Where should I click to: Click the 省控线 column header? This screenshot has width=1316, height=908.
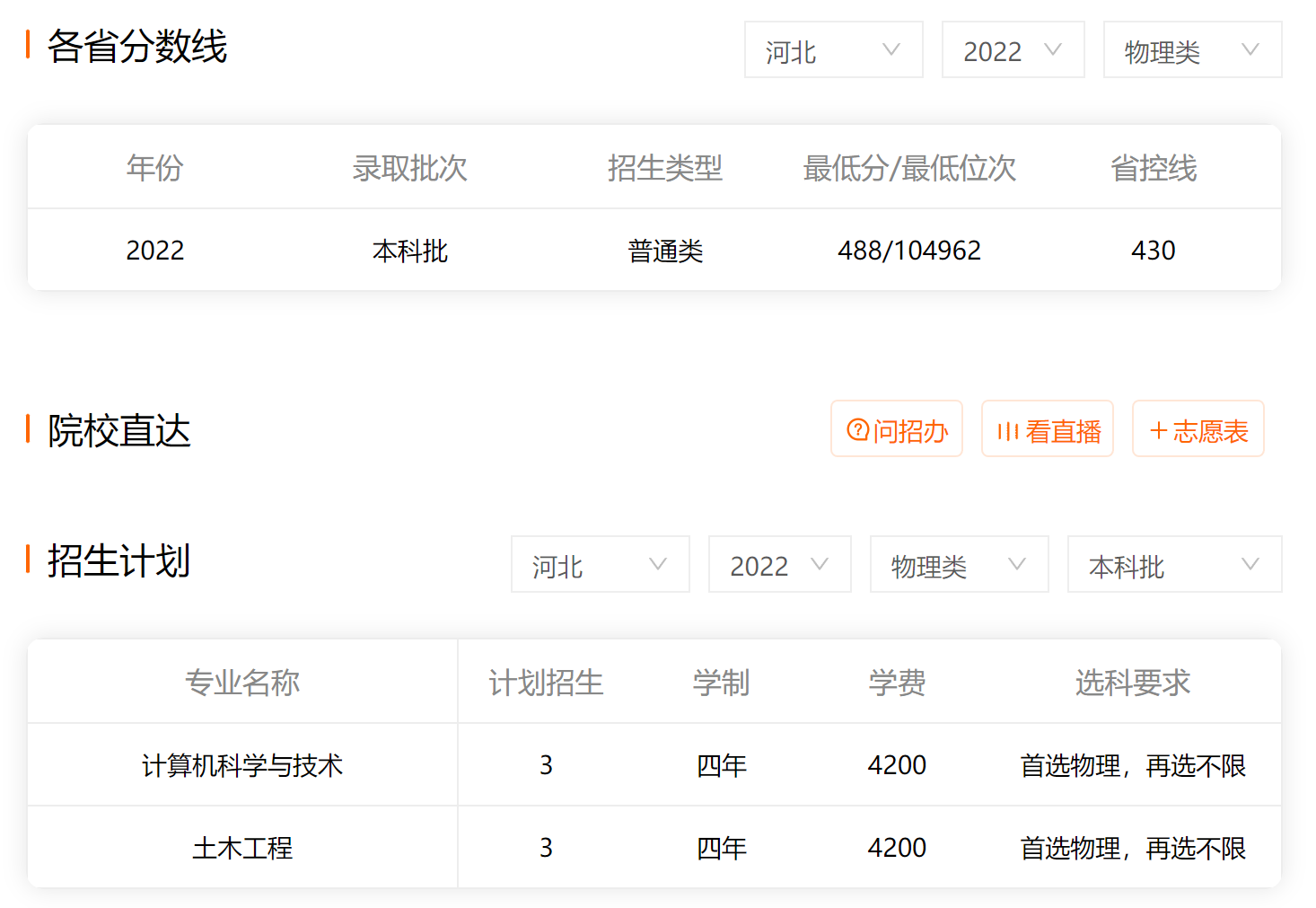(1154, 168)
